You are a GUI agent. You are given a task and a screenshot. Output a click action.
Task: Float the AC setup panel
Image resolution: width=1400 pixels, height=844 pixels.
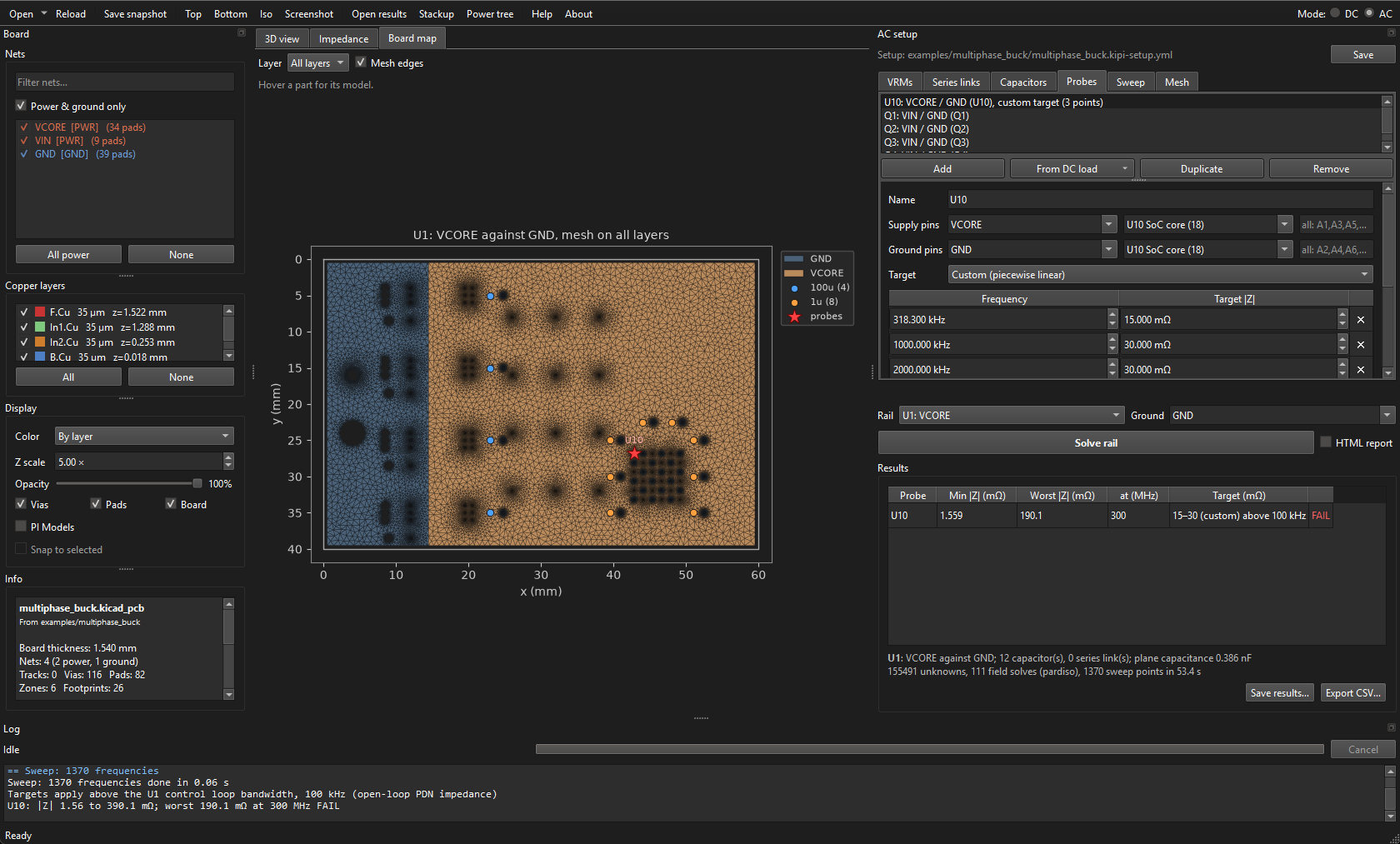[1391, 33]
